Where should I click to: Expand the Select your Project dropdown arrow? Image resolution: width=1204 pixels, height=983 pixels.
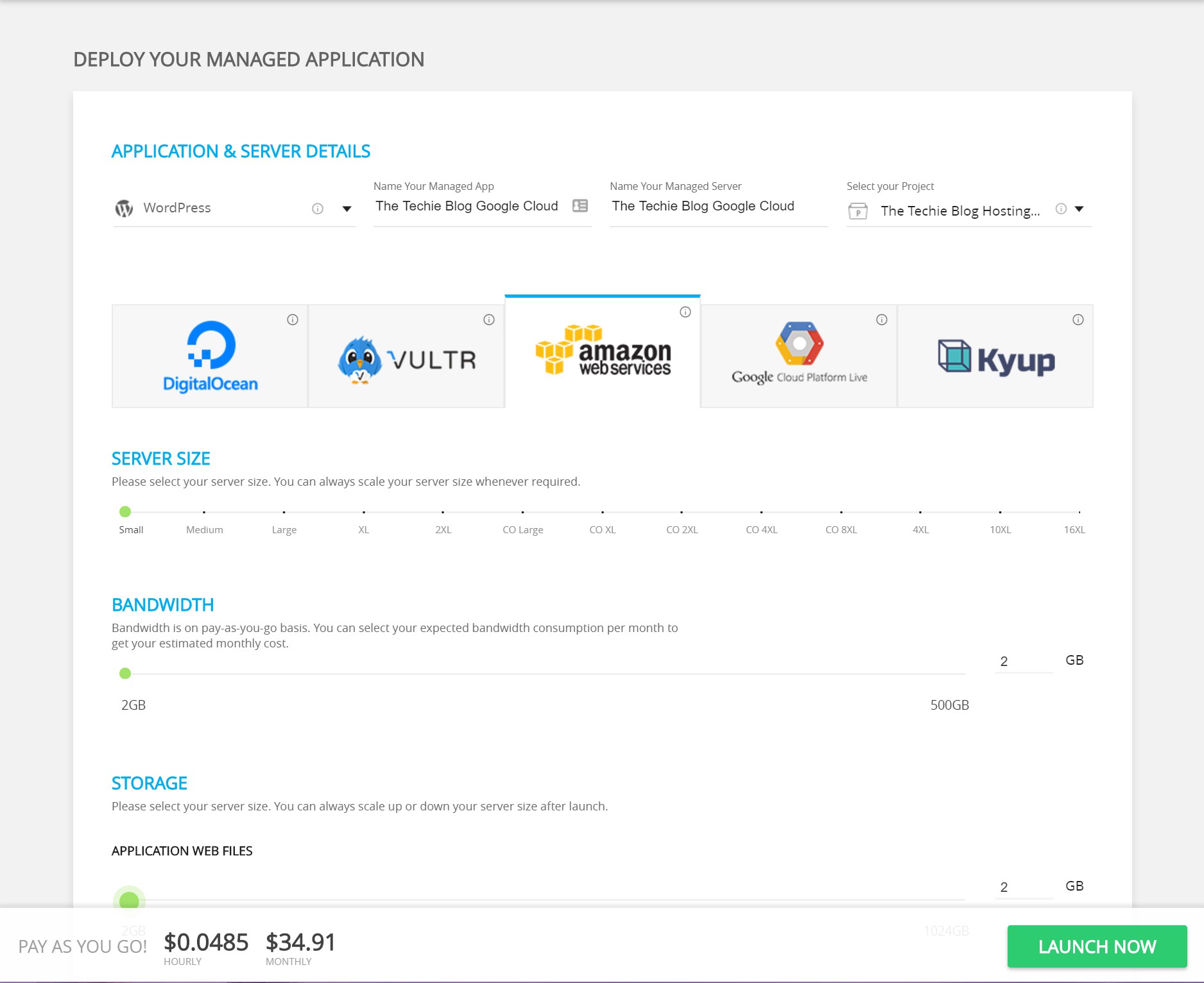(x=1079, y=209)
